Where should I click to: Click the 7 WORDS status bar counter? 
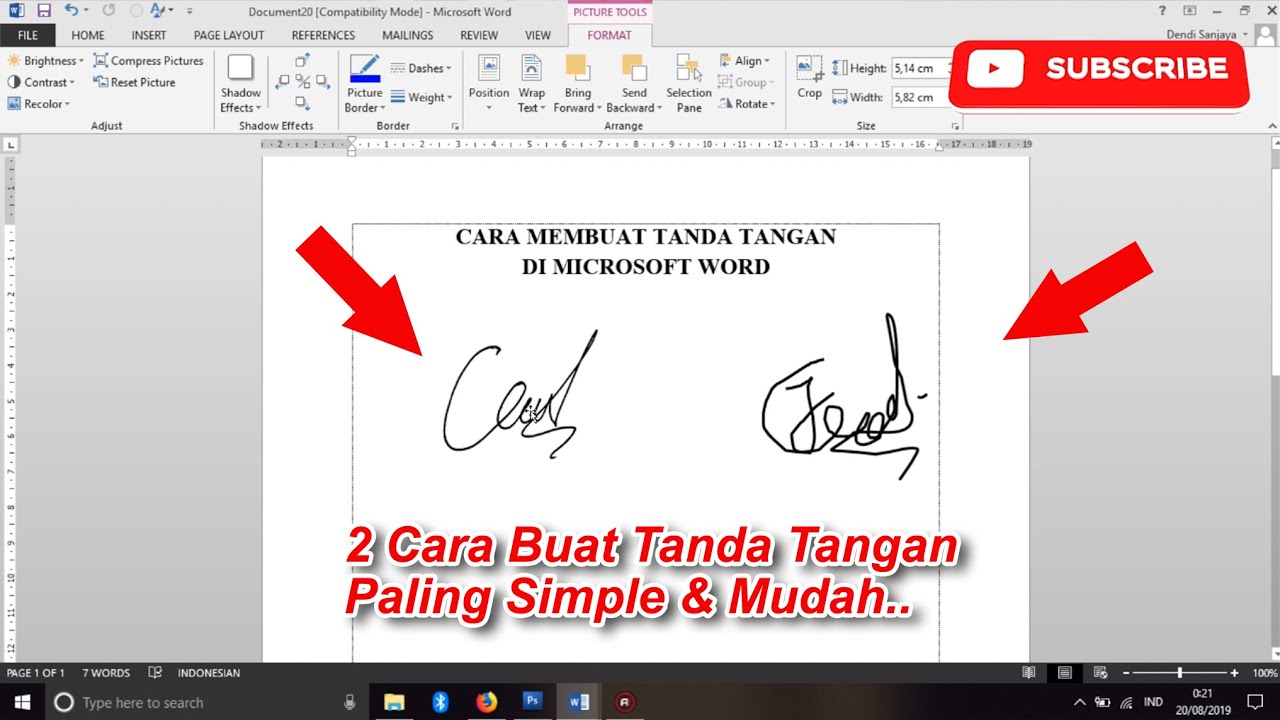click(x=106, y=673)
